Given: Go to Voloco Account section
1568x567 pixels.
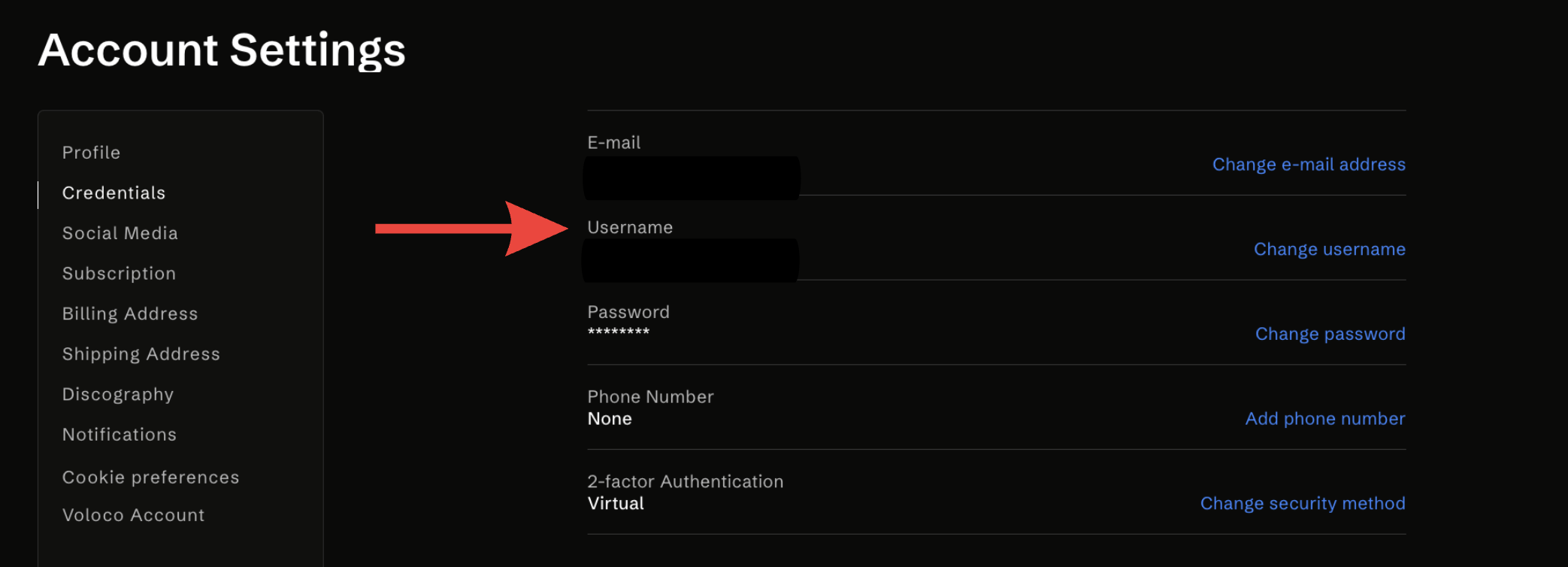Looking at the screenshot, I should [x=134, y=515].
